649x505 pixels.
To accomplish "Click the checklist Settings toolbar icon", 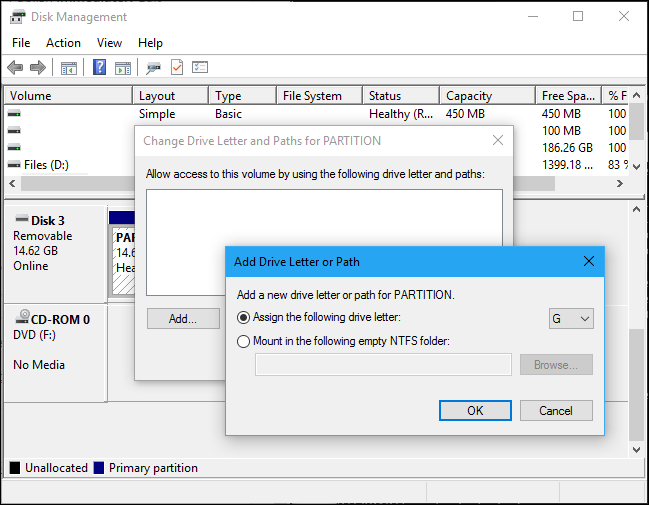I will coord(200,68).
